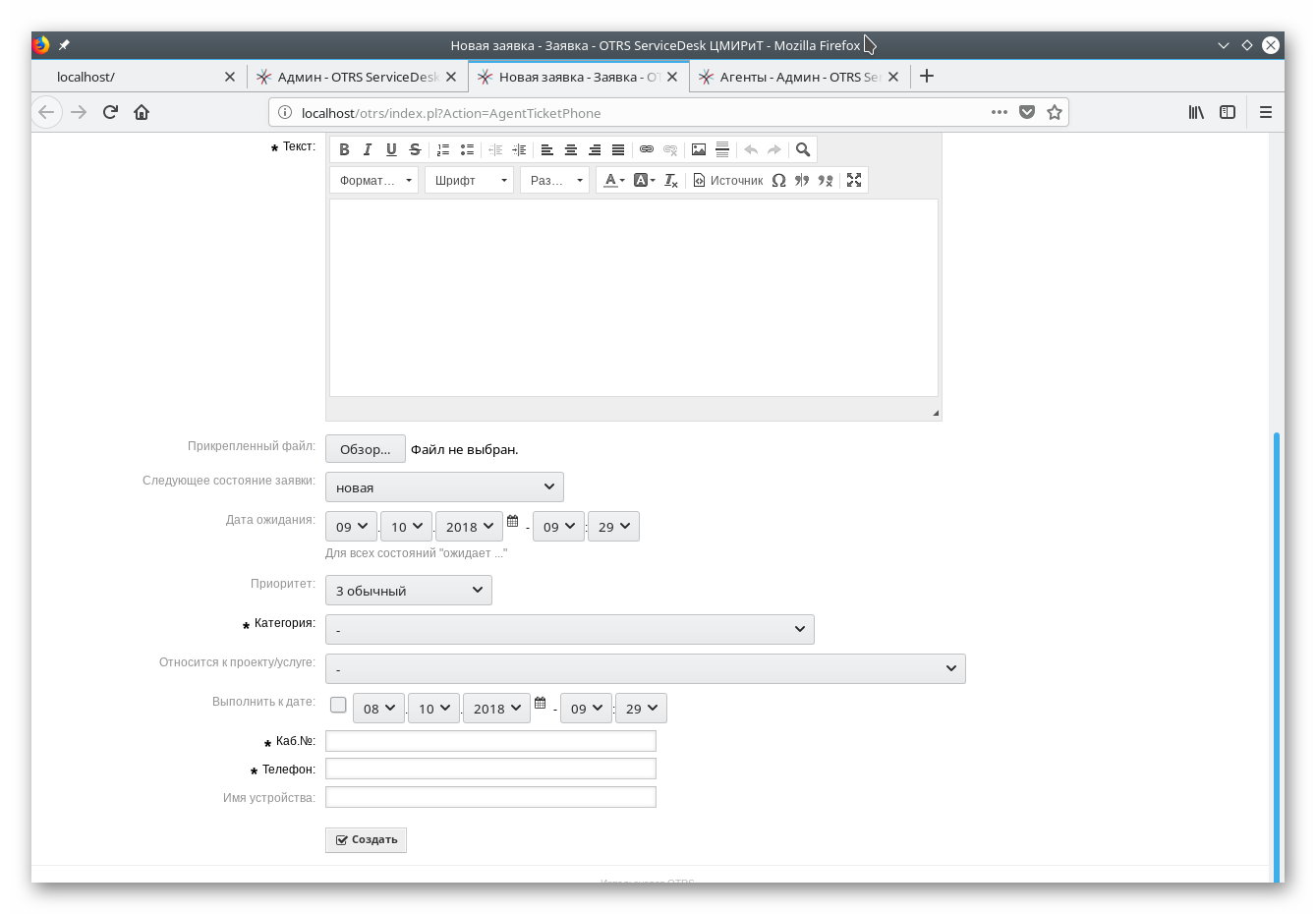1316x914 pixels.
Task: Open the background color picker
Action: click(x=645, y=180)
